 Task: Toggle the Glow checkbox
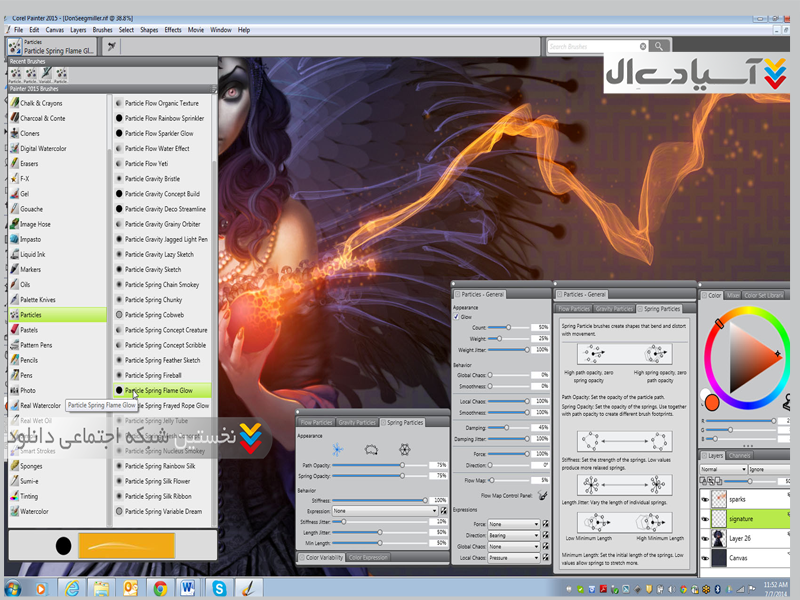coord(457,316)
